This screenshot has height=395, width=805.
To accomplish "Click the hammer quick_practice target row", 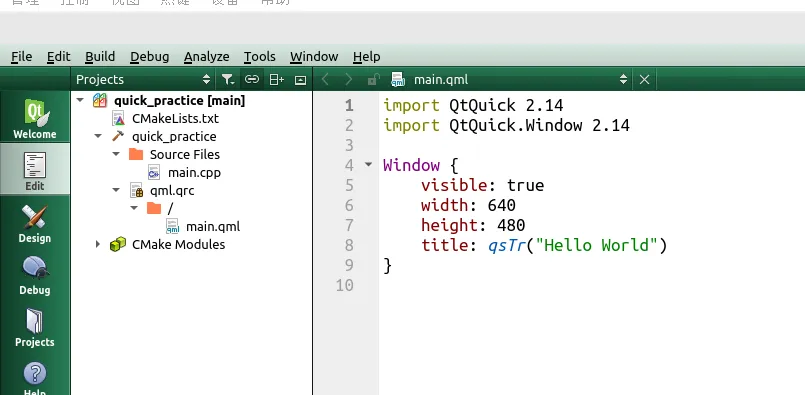I will click(174, 137).
